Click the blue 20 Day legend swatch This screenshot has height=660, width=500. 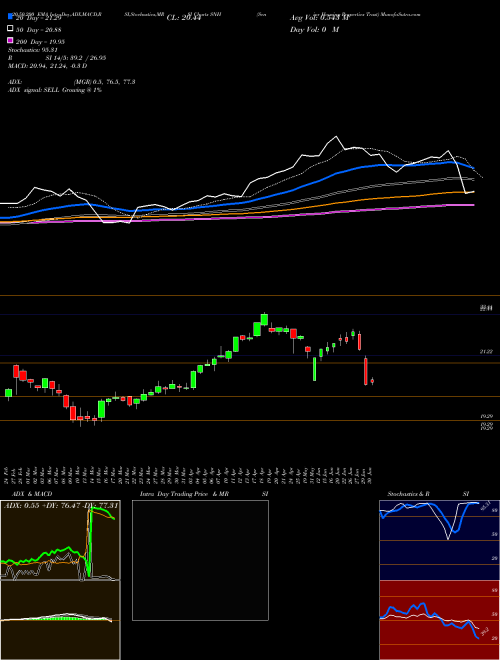11,16
